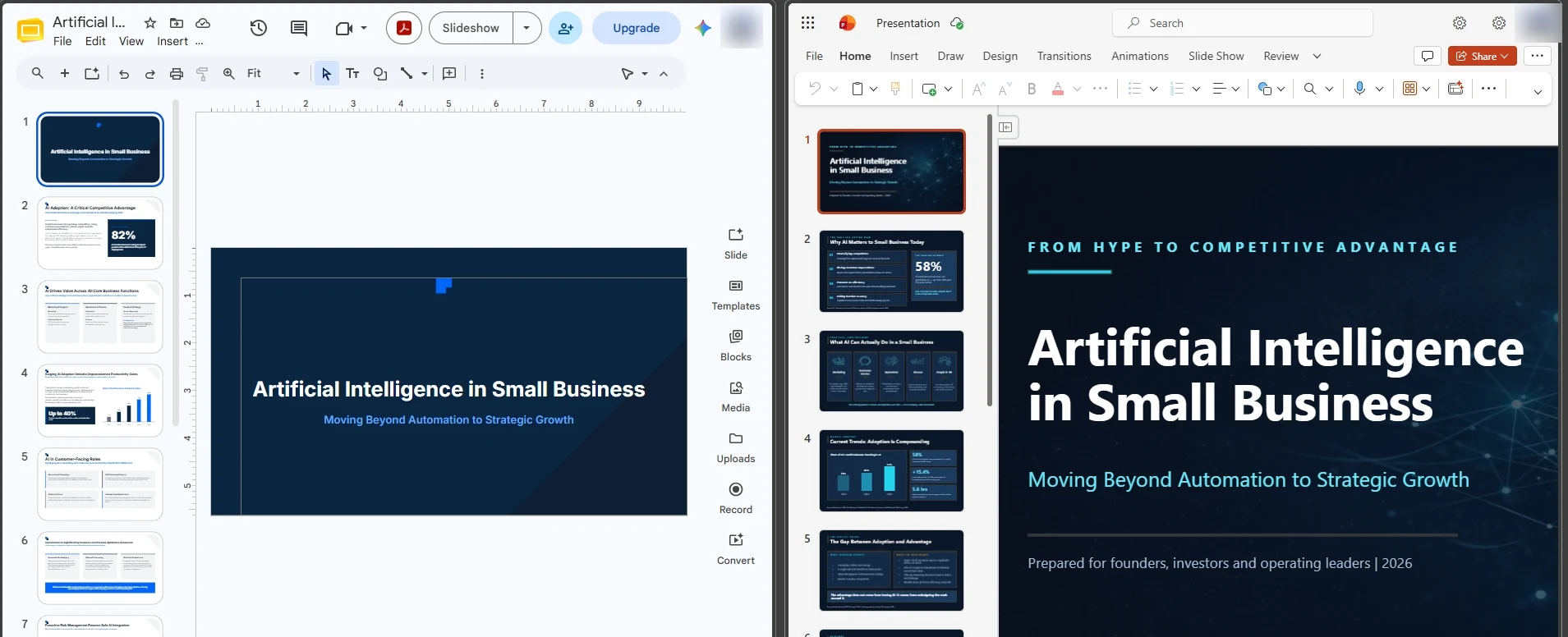Open Media in Slides side panel

(736, 396)
